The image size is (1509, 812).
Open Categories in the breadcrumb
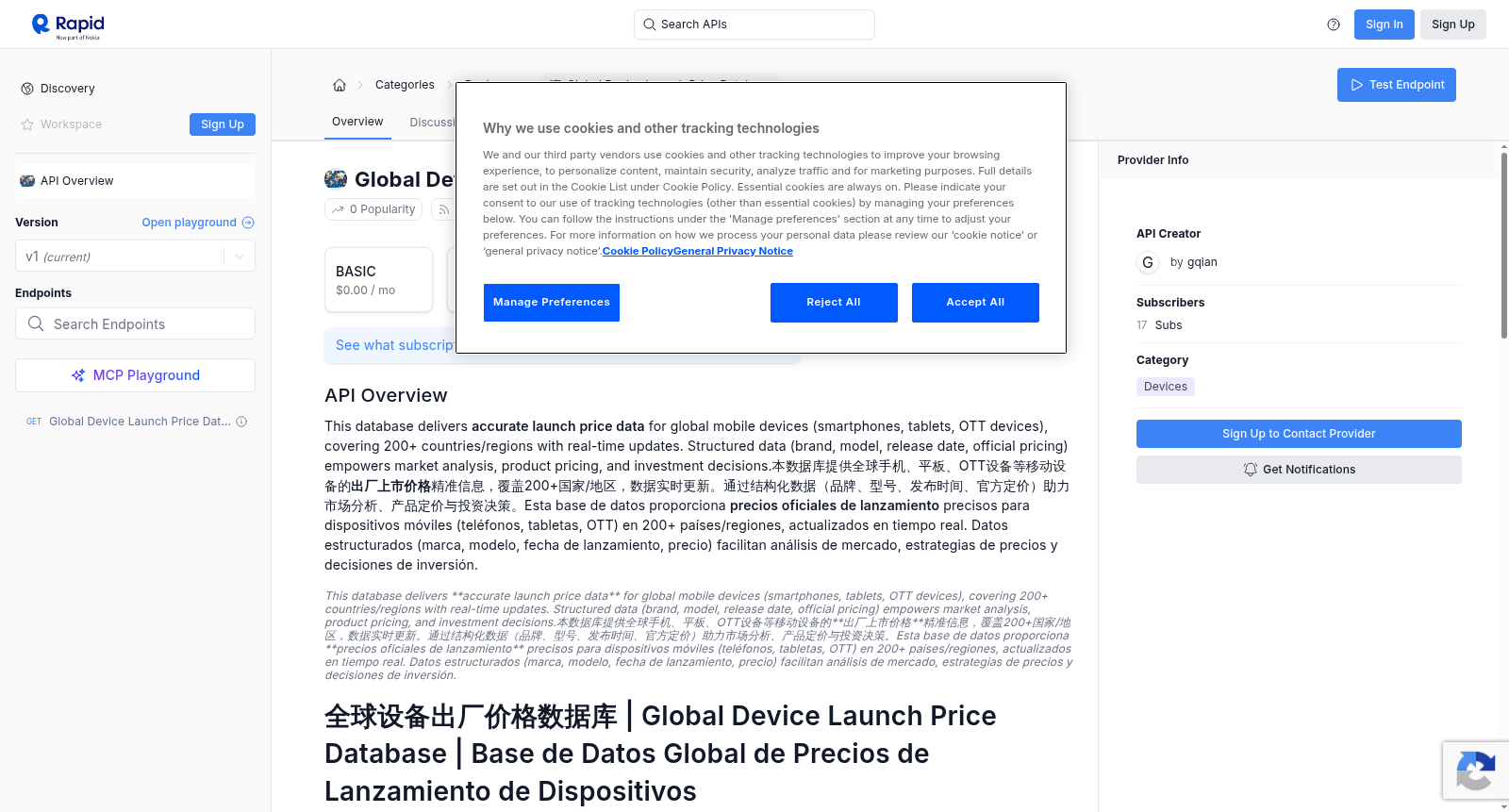click(x=405, y=85)
